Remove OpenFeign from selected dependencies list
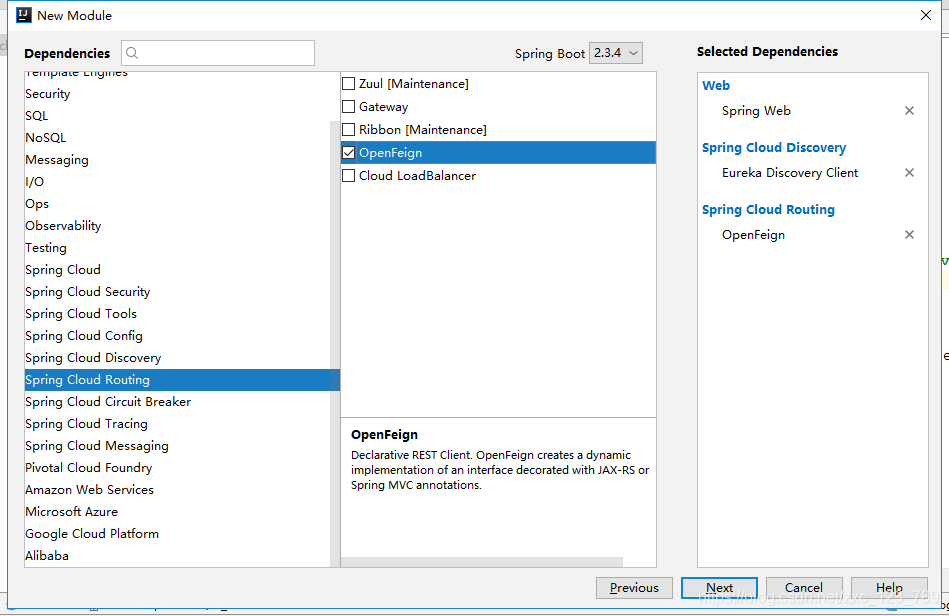 909,235
